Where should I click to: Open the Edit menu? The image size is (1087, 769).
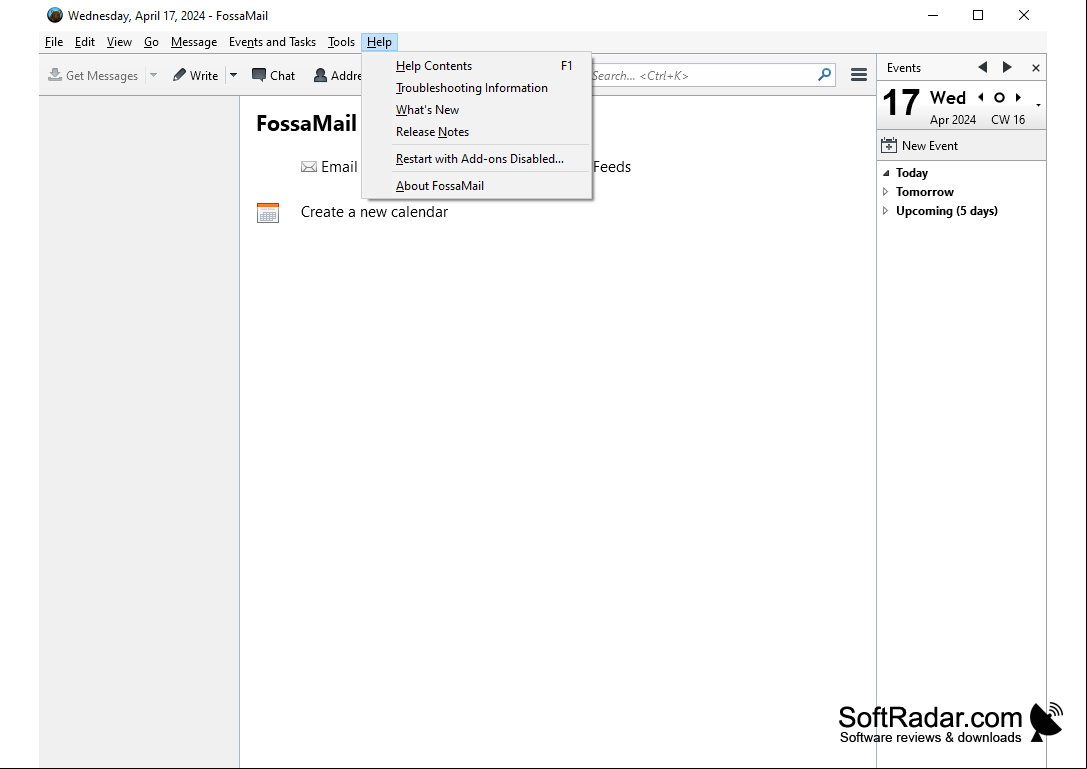(x=85, y=42)
